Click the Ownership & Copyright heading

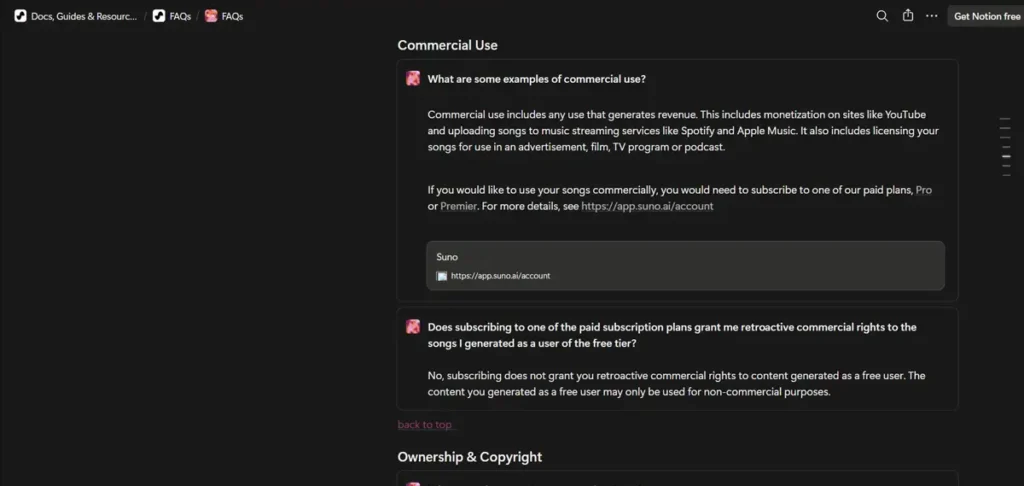(x=469, y=457)
